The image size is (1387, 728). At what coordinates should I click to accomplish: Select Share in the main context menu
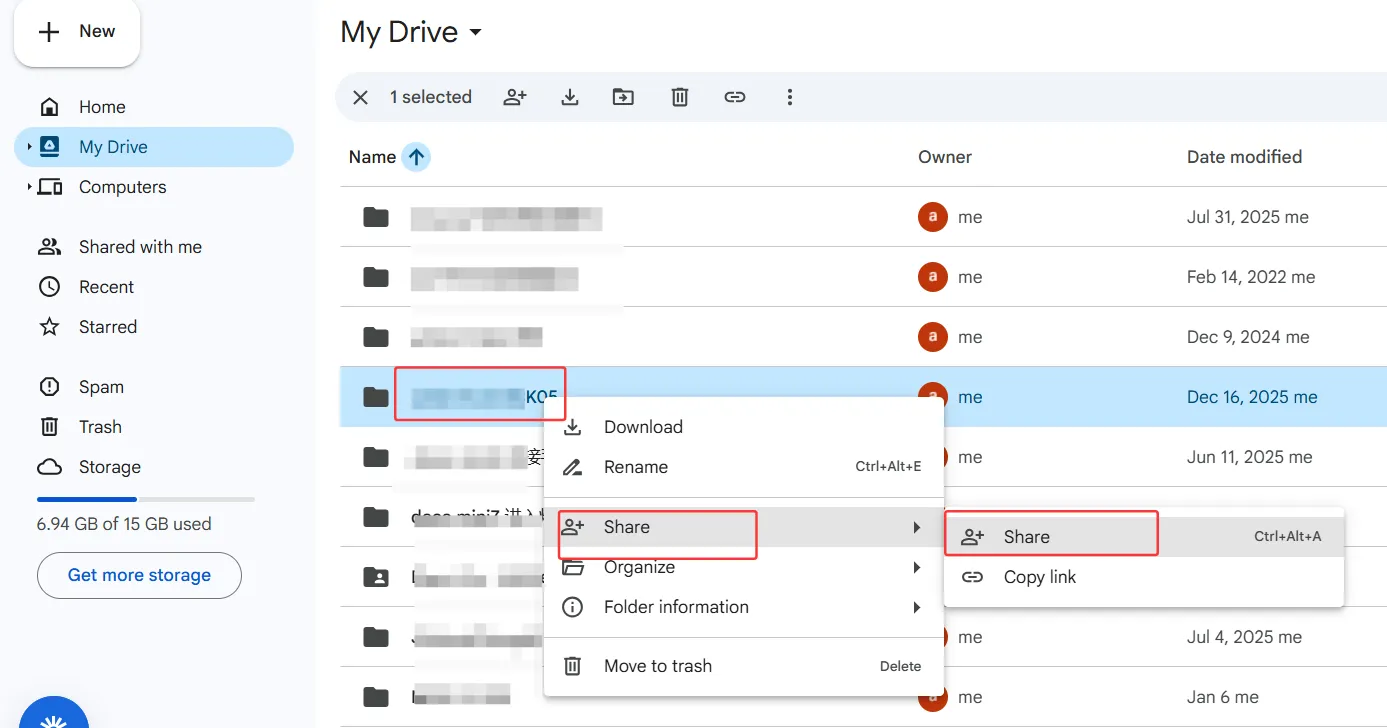[x=743, y=527]
